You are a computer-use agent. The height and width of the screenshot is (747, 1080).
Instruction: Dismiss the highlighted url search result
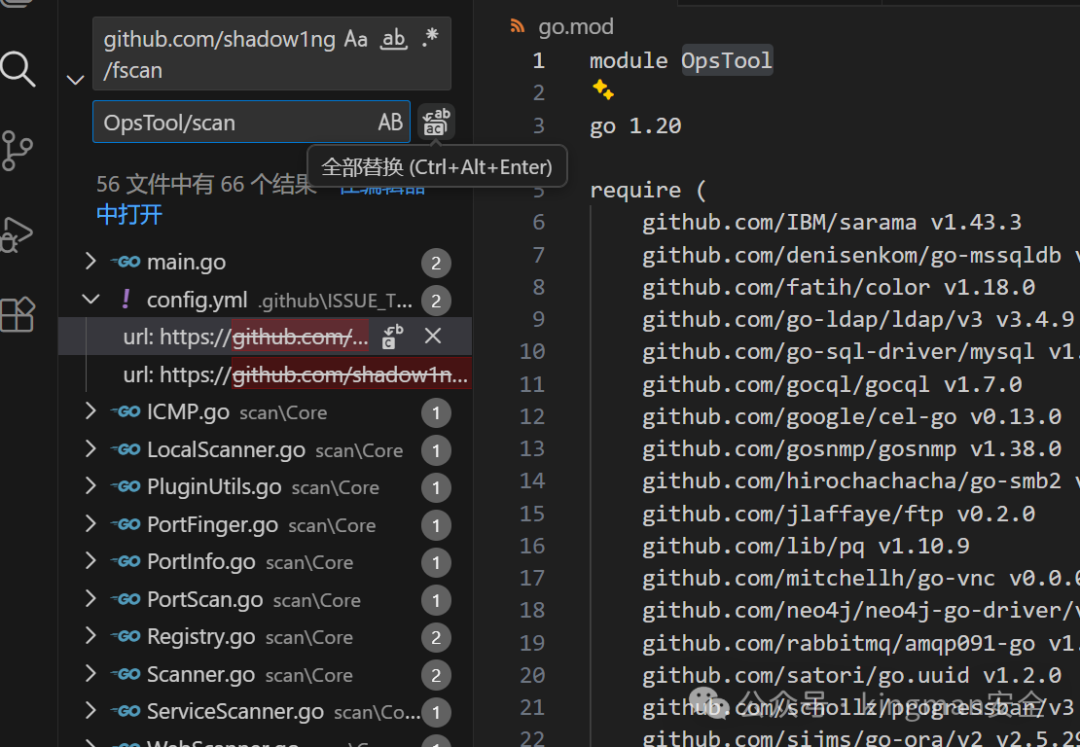coord(433,337)
